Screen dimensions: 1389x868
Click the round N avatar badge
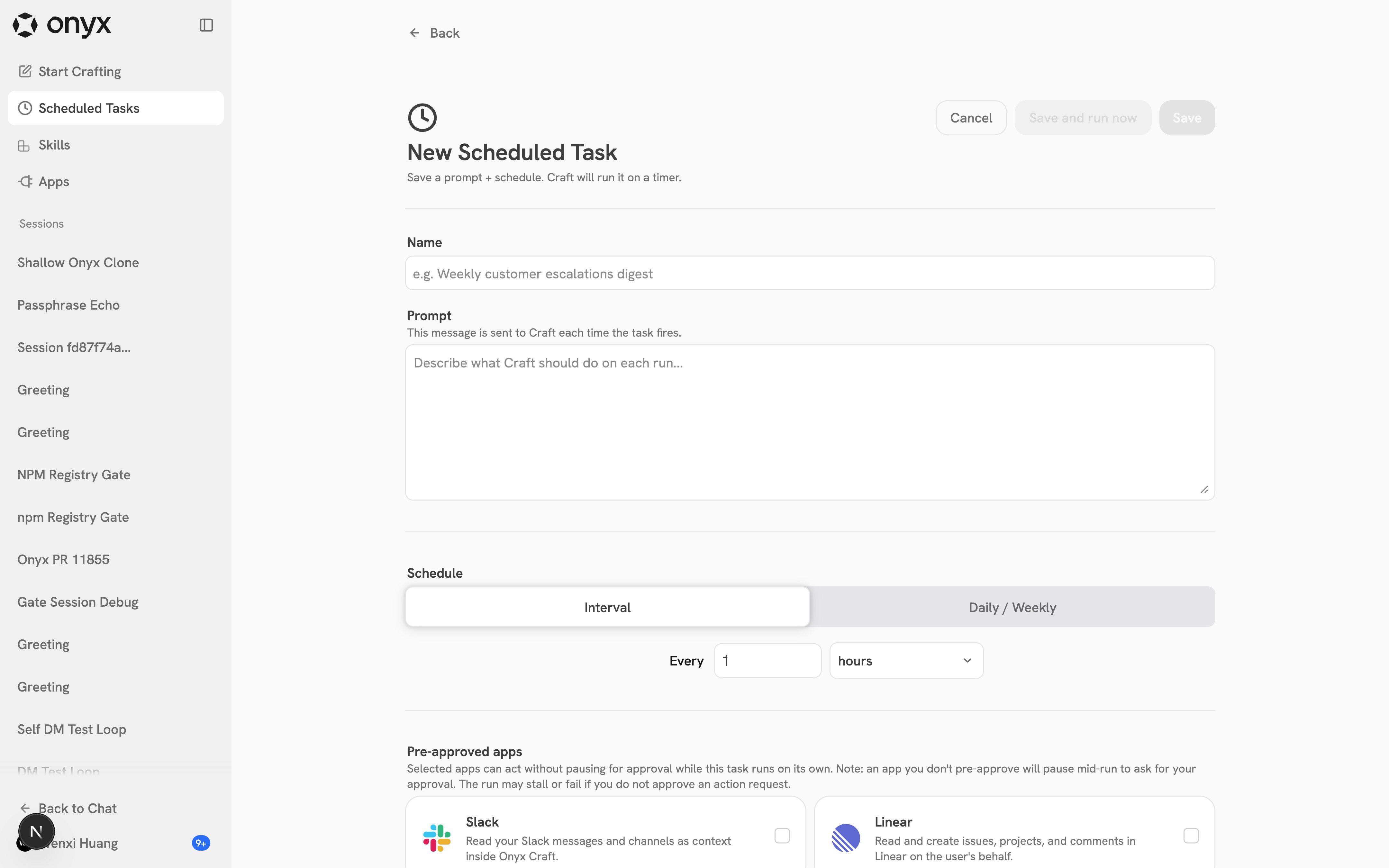[36, 831]
